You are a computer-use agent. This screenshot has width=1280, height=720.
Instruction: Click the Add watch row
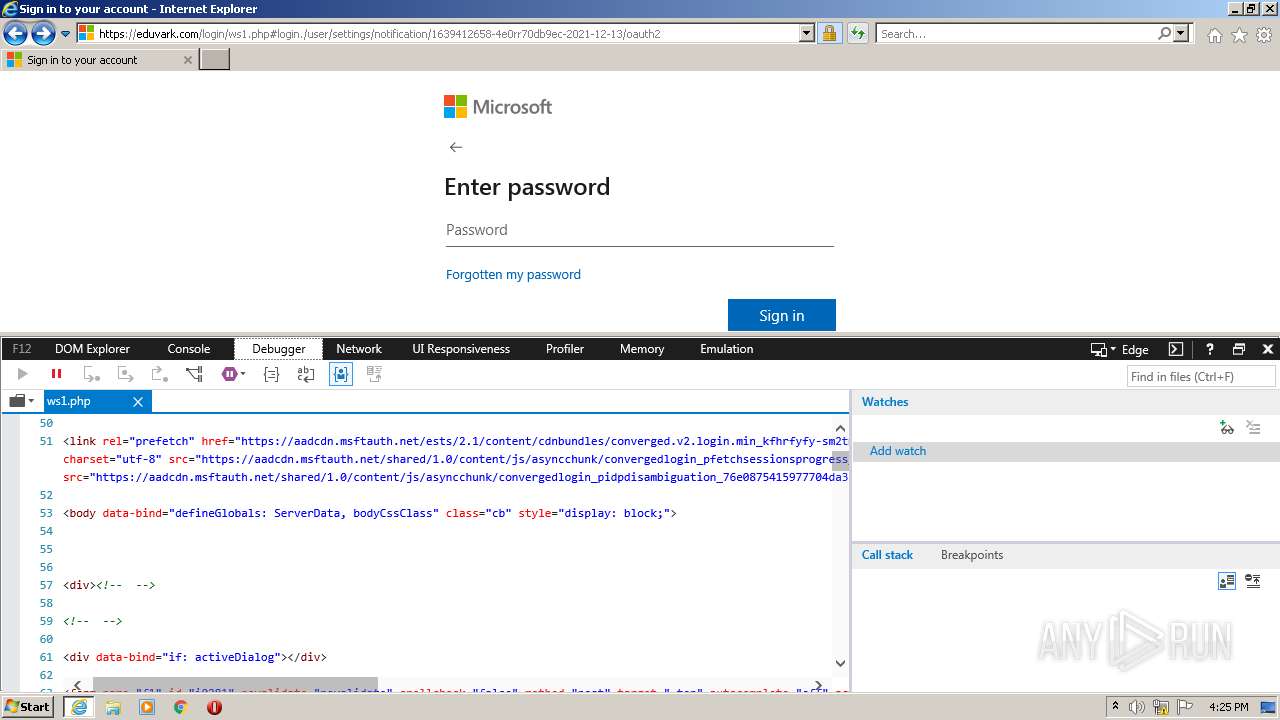click(1066, 451)
